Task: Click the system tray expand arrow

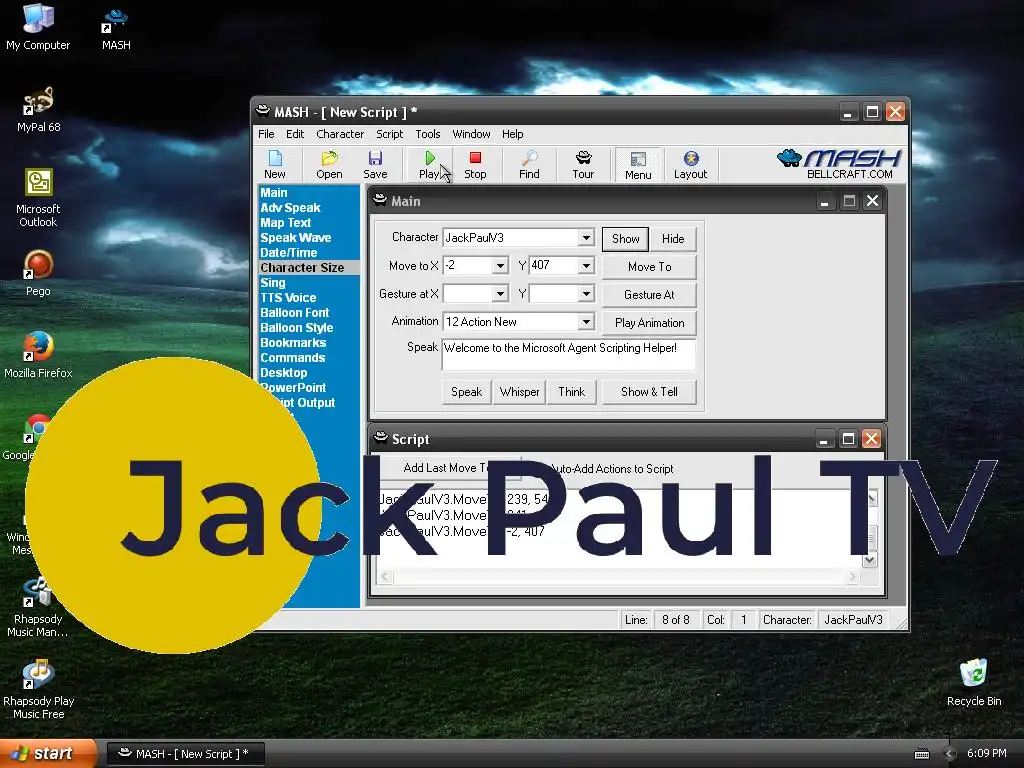Action: (x=950, y=754)
